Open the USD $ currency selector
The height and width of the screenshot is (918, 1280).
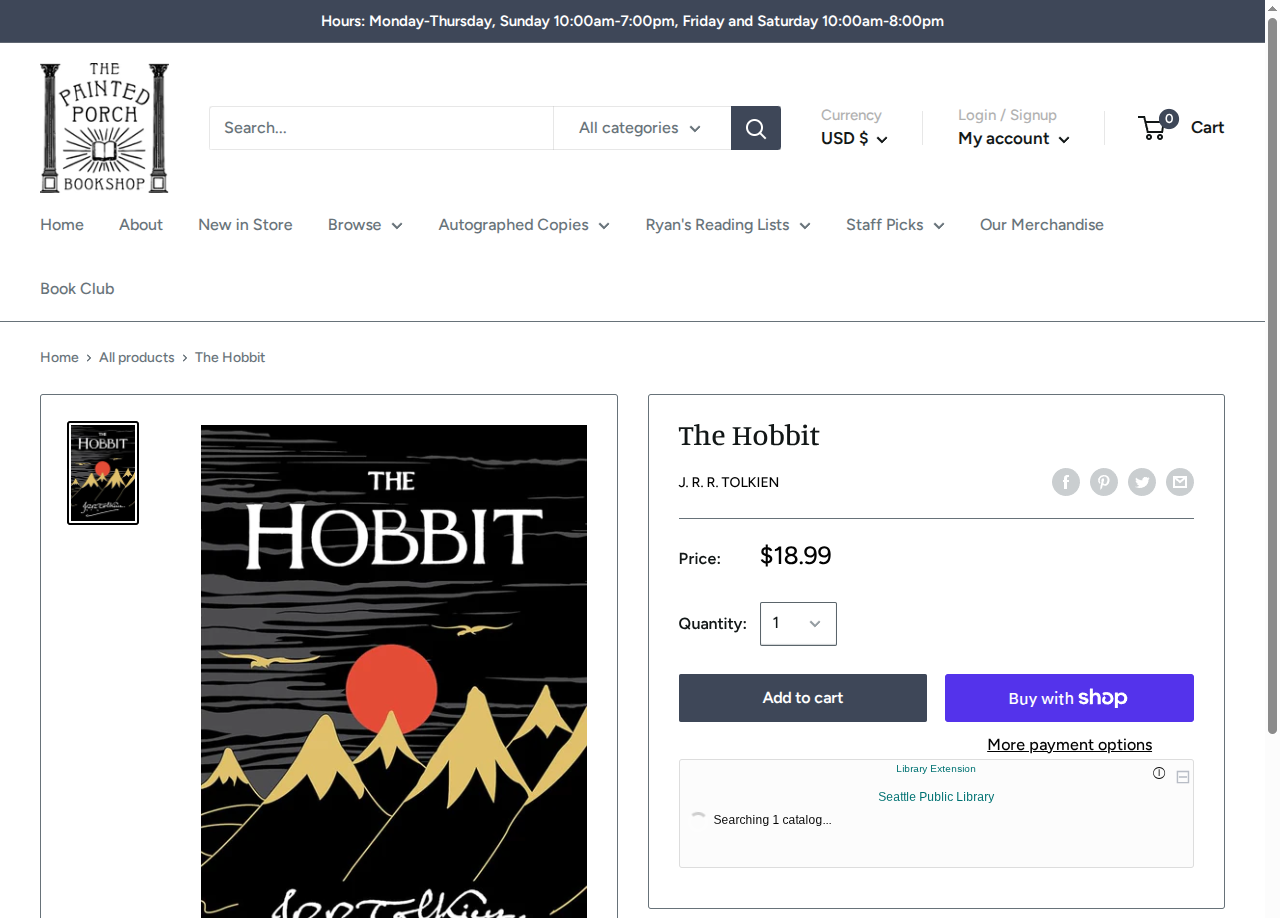[x=854, y=138]
